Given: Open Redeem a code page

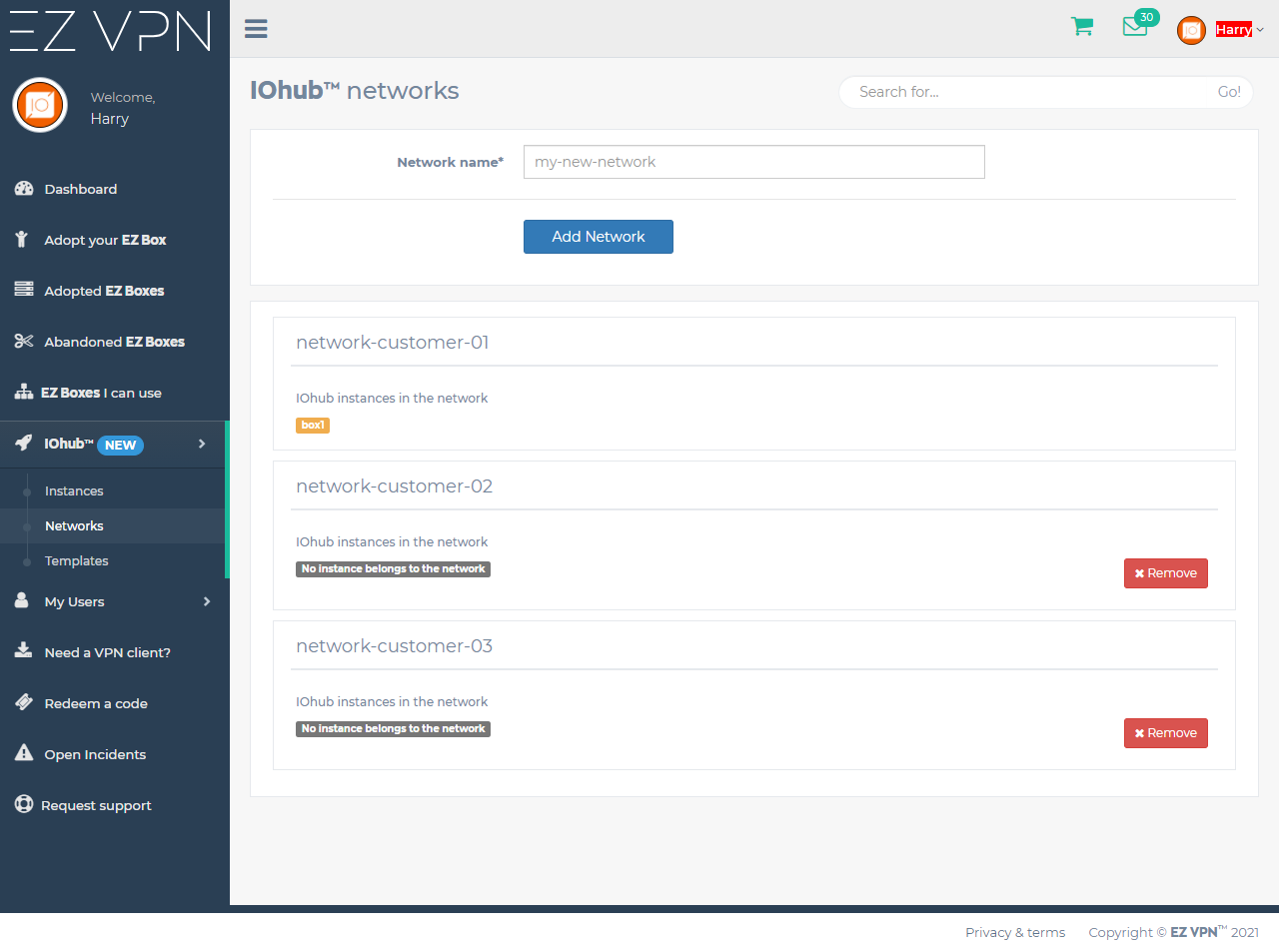Looking at the screenshot, I should (96, 703).
